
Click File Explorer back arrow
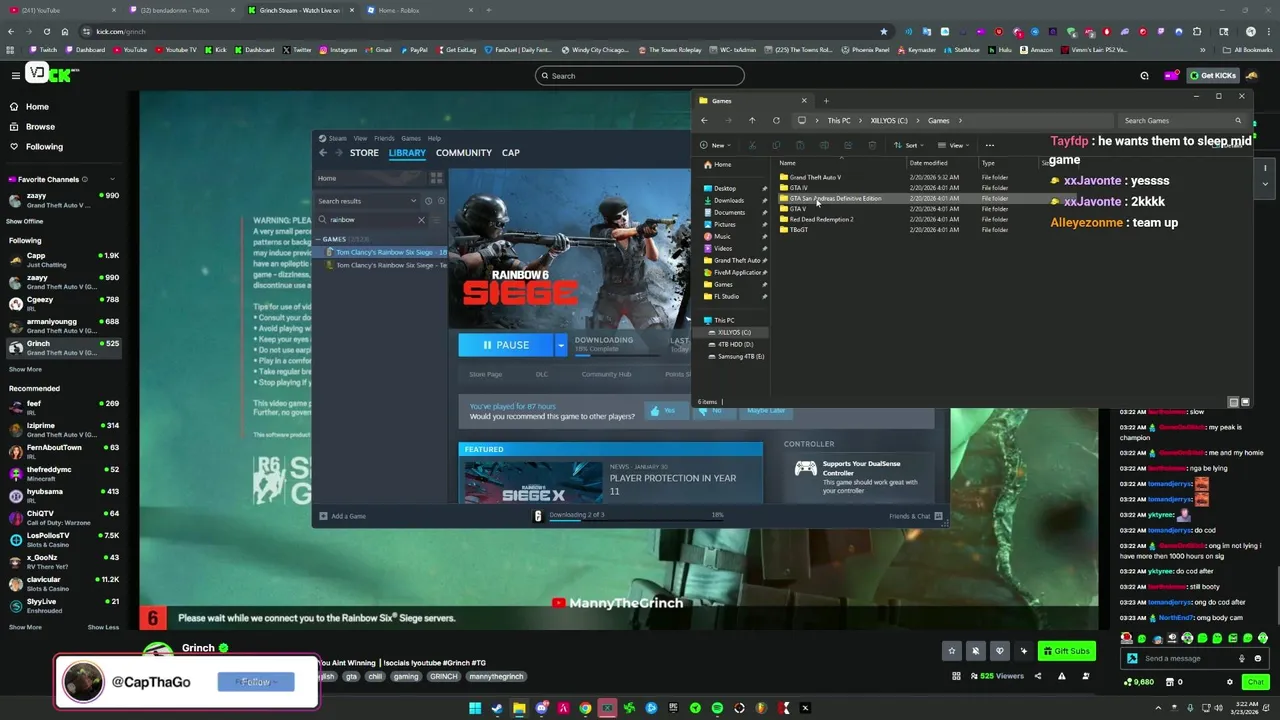coord(704,121)
